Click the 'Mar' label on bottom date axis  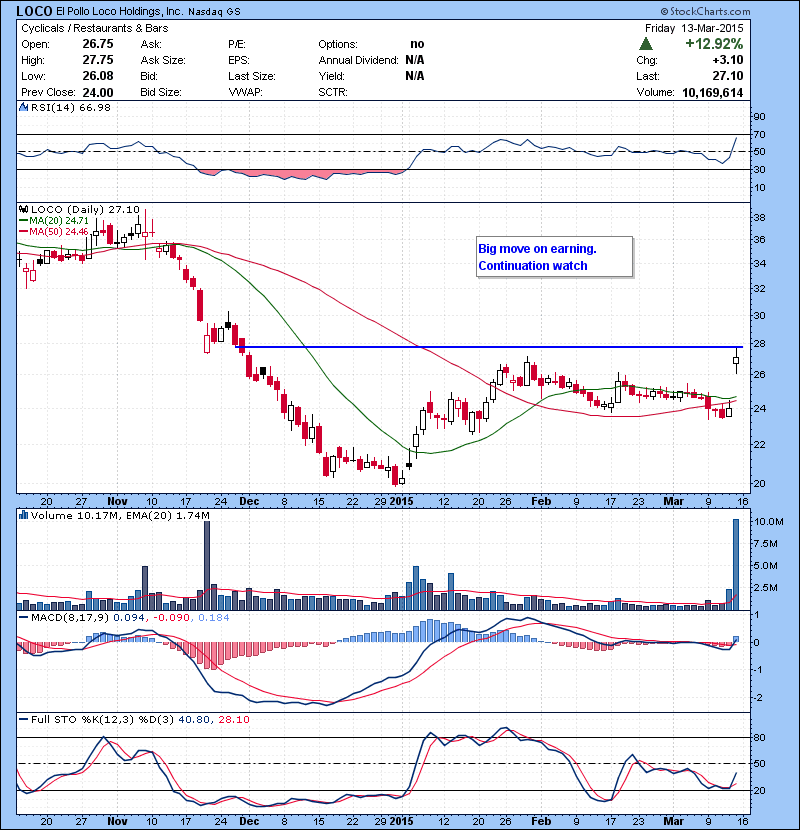click(673, 821)
